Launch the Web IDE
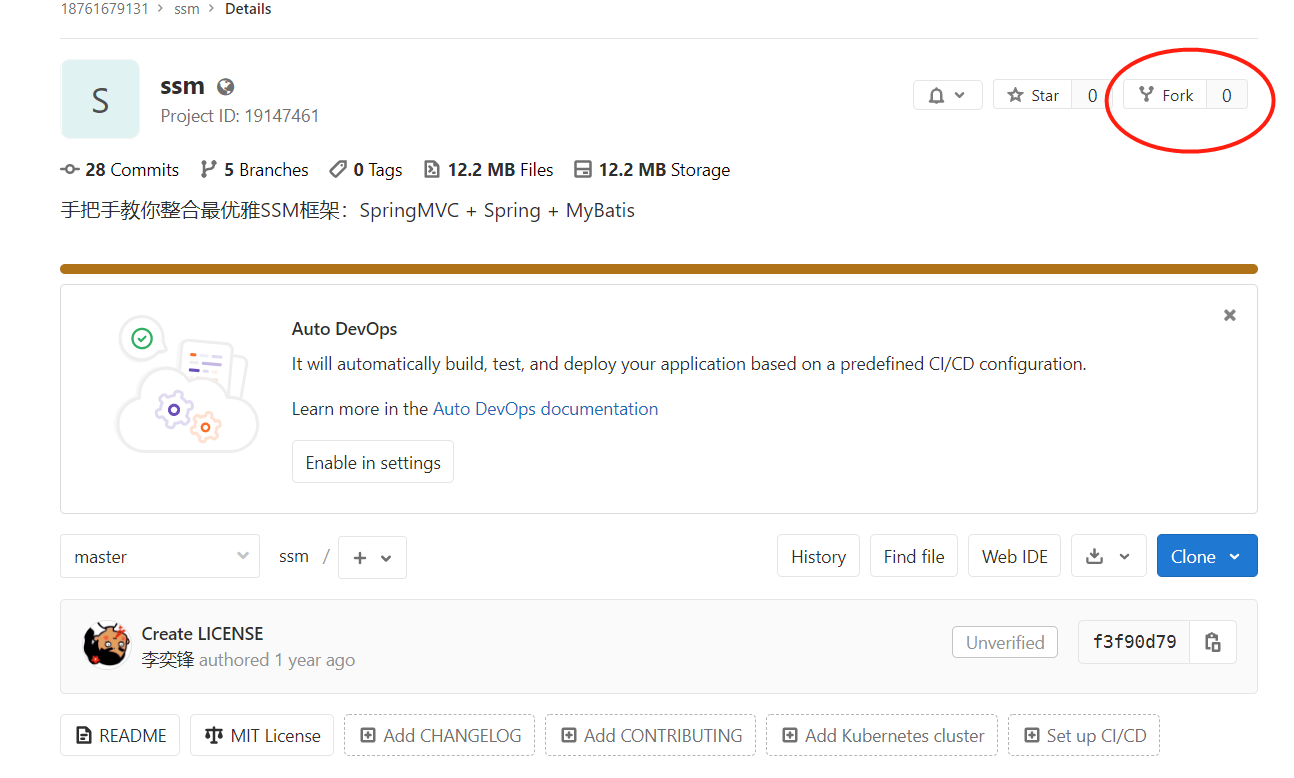 [x=1015, y=556]
